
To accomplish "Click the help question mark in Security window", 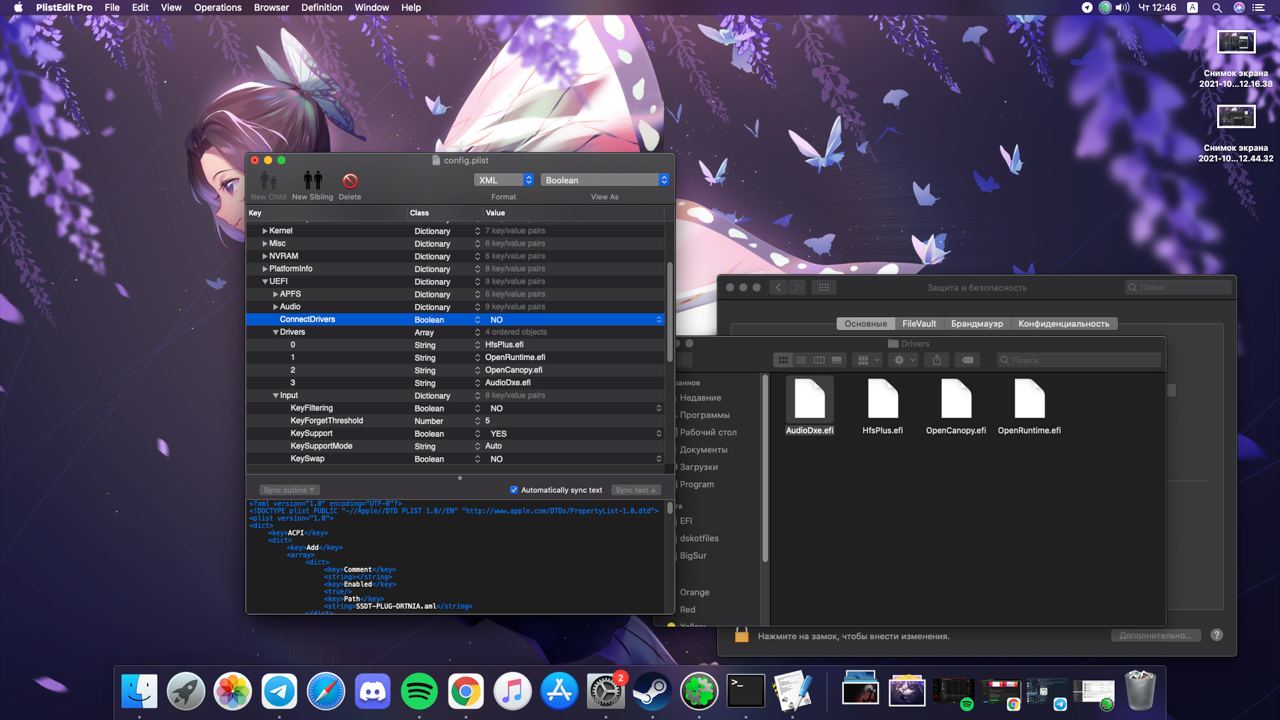I will (x=1217, y=635).
